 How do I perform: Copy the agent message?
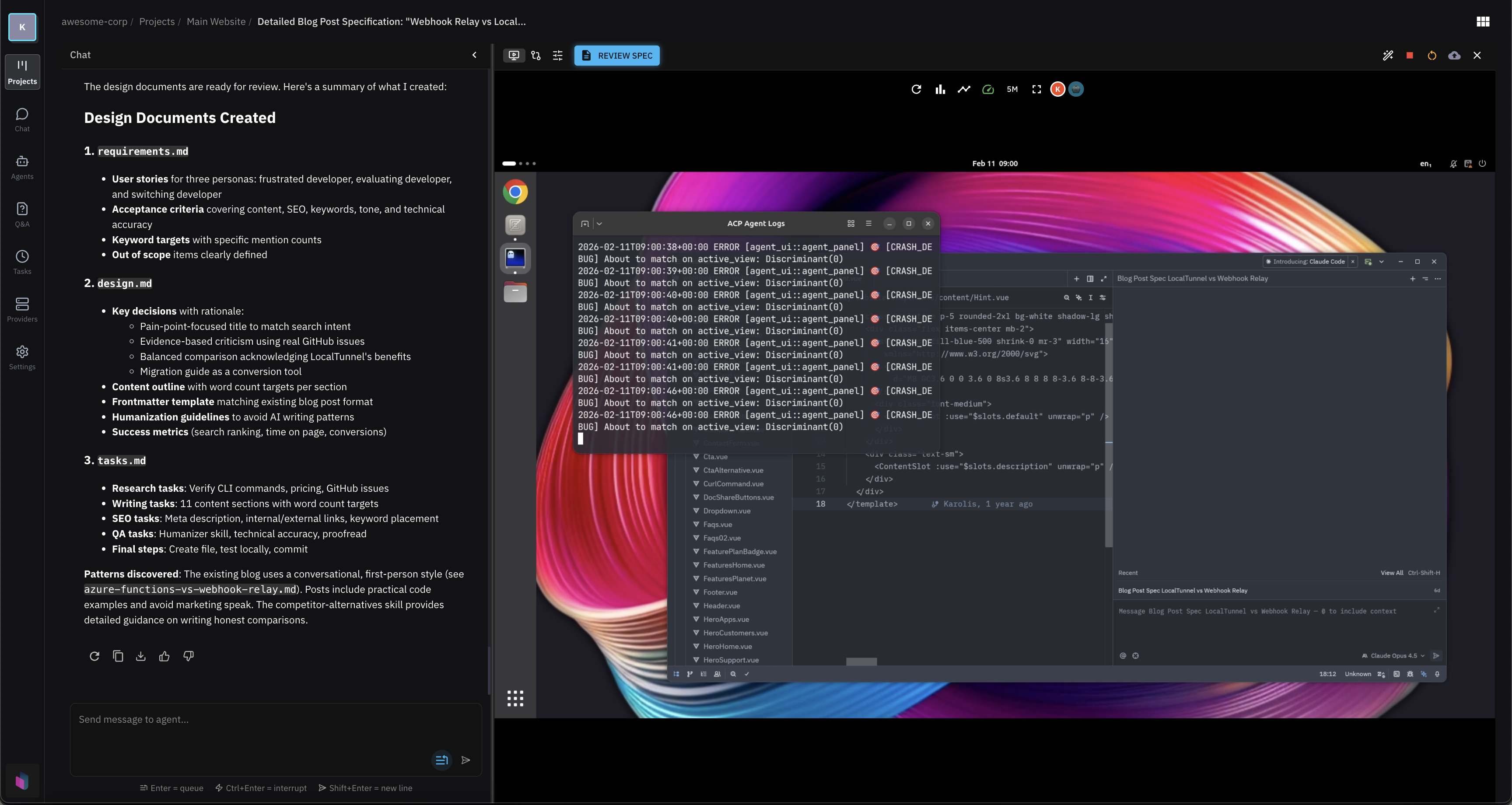click(x=118, y=656)
